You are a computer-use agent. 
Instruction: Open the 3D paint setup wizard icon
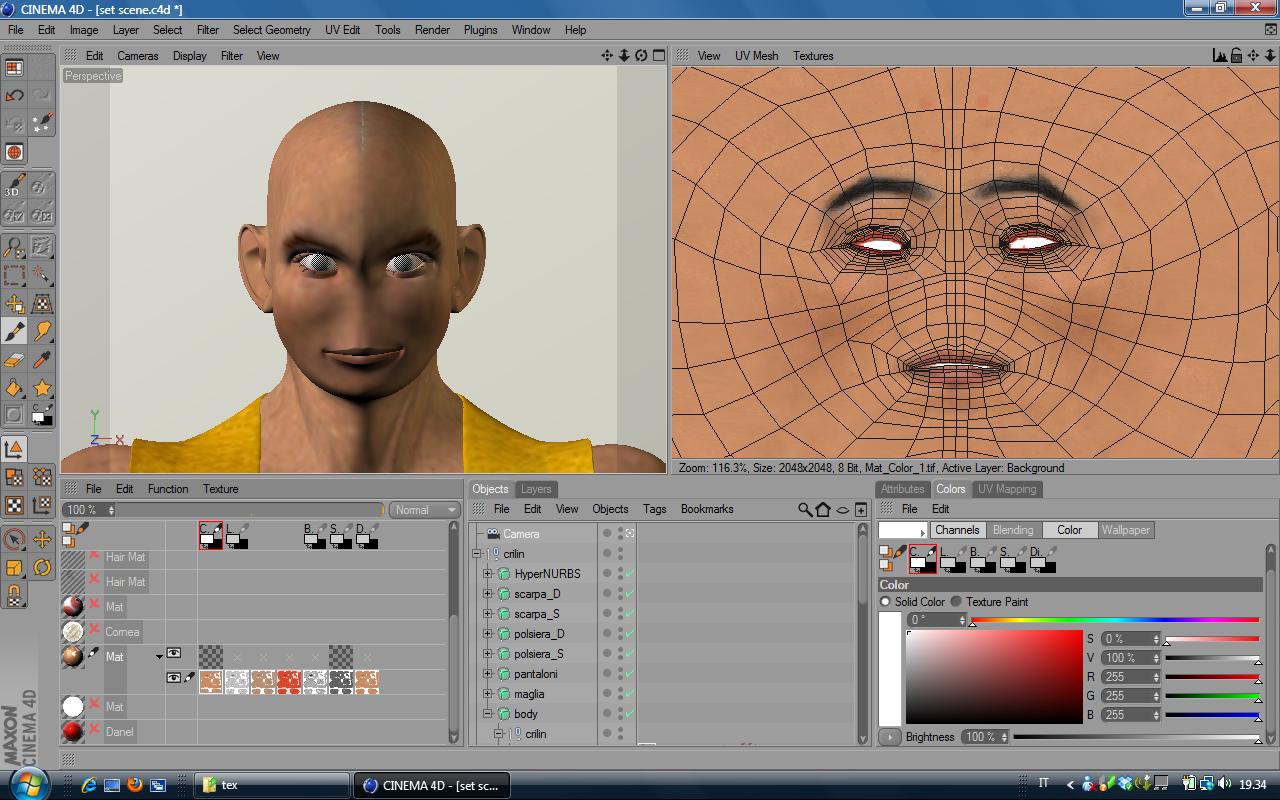tap(14, 186)
